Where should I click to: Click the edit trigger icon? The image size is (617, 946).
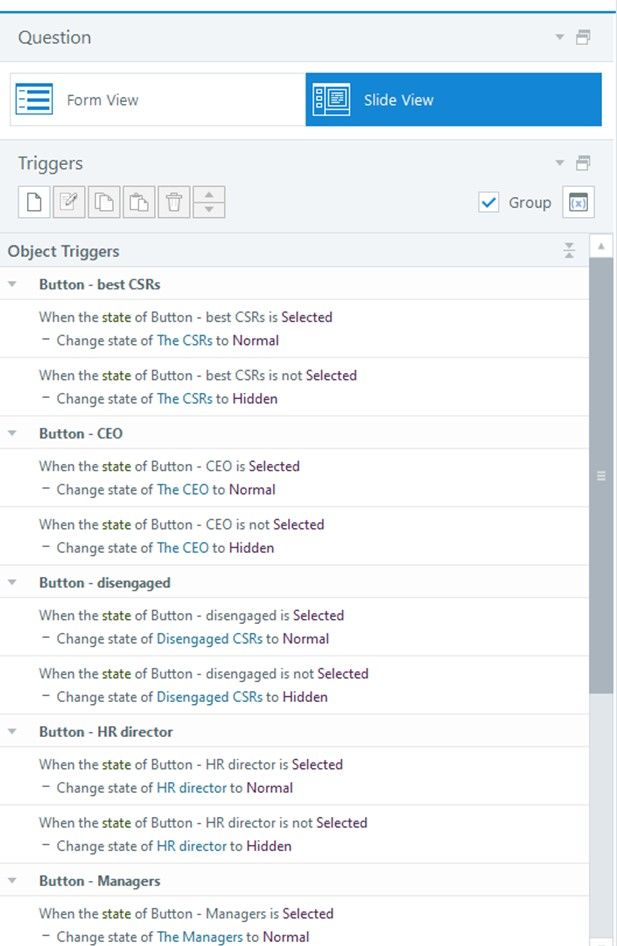click(69, 202)
